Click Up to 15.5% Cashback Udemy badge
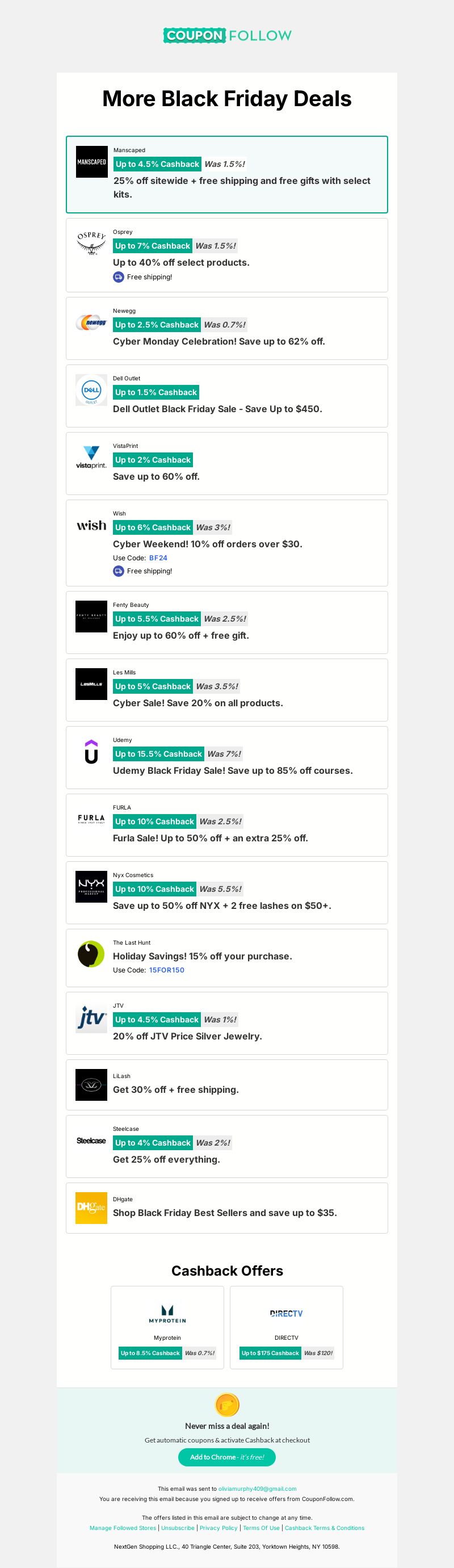This screenshot has height=1568, width=454. tap(158, 753)
